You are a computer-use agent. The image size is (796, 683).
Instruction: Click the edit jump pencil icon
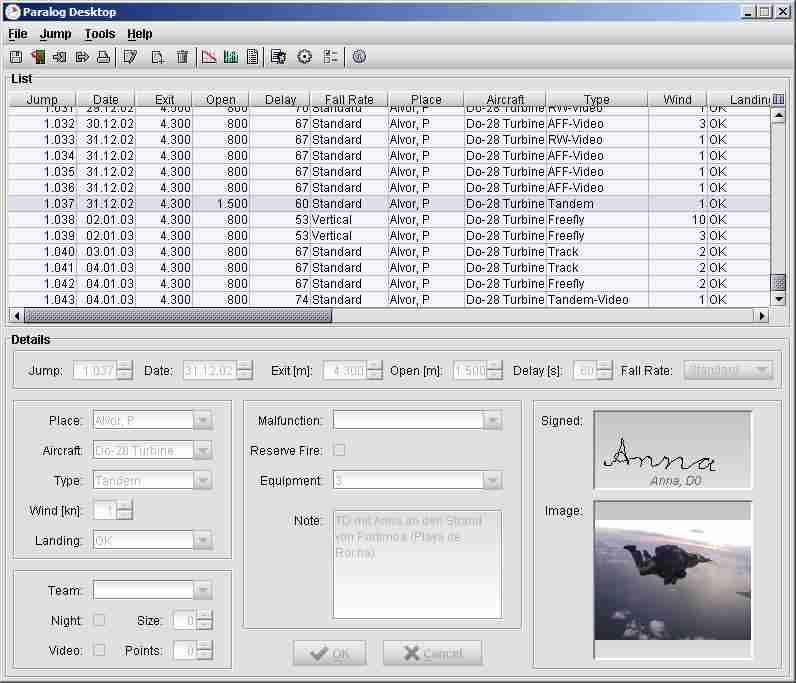(x=130, y=57)
